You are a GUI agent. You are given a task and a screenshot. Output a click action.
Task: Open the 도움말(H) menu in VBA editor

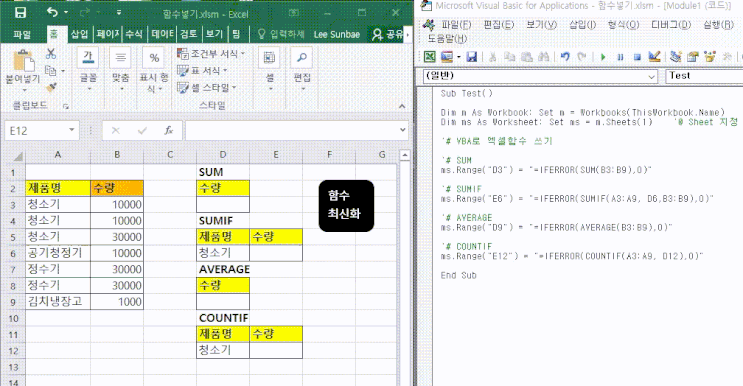point(447,39)
